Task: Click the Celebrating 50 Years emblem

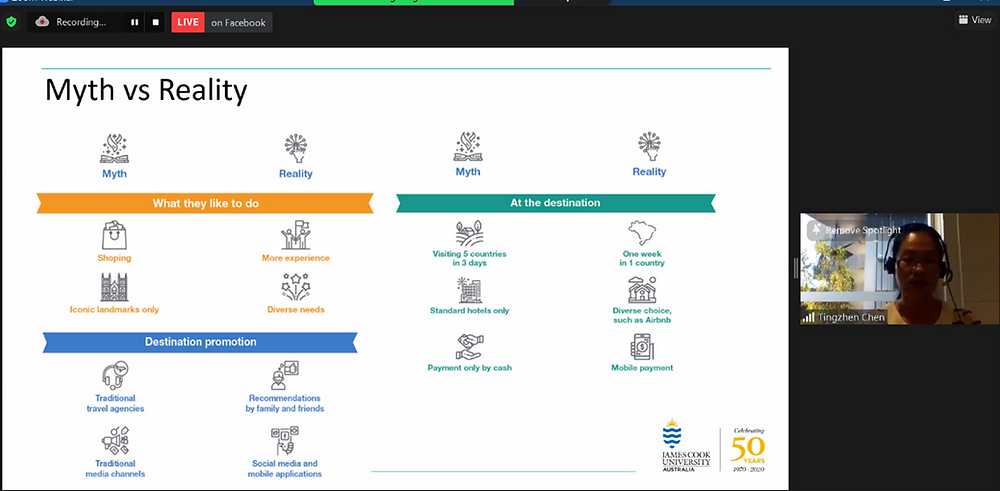Action: point(747,450)
